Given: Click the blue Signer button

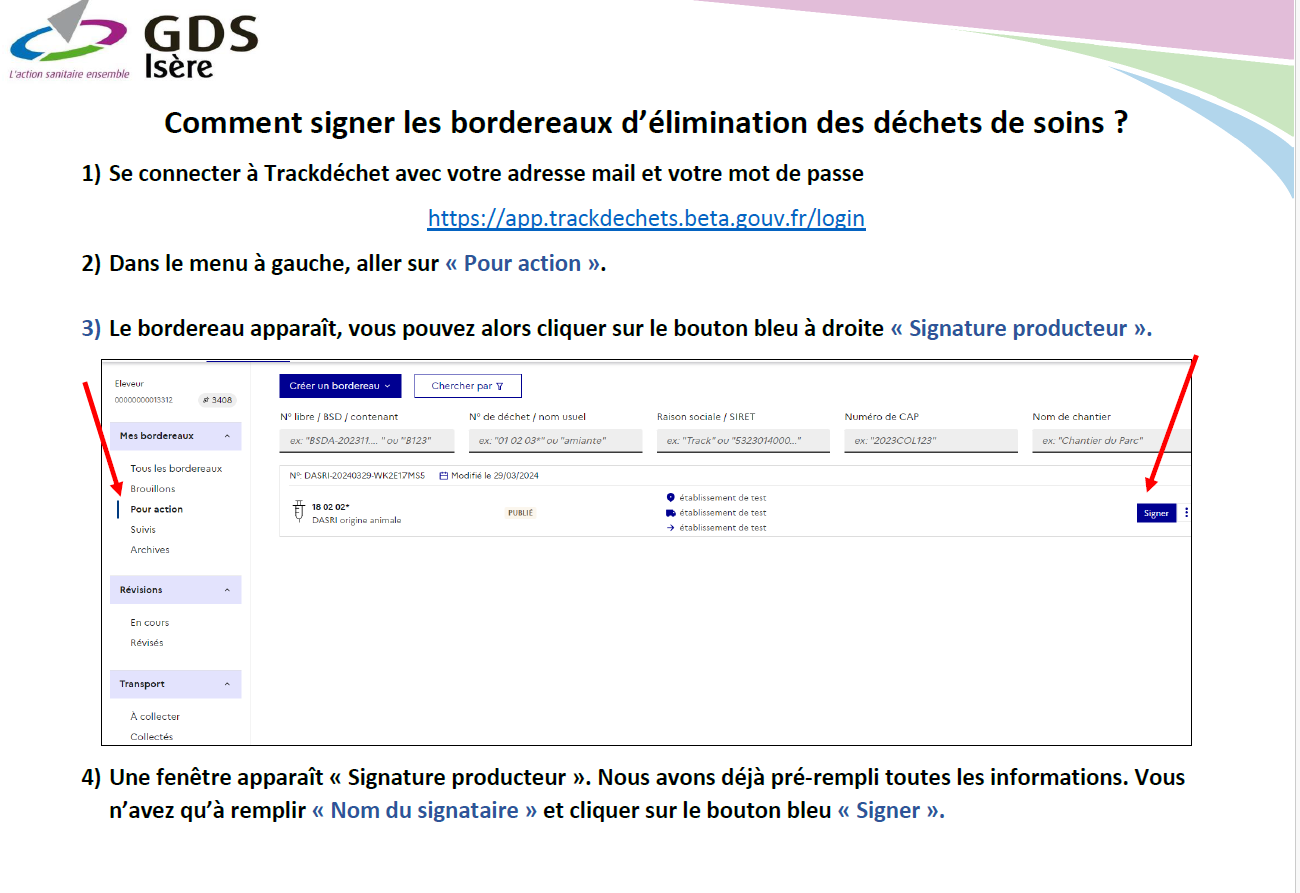Looking at the screenshot, I should click(1156, 513).
